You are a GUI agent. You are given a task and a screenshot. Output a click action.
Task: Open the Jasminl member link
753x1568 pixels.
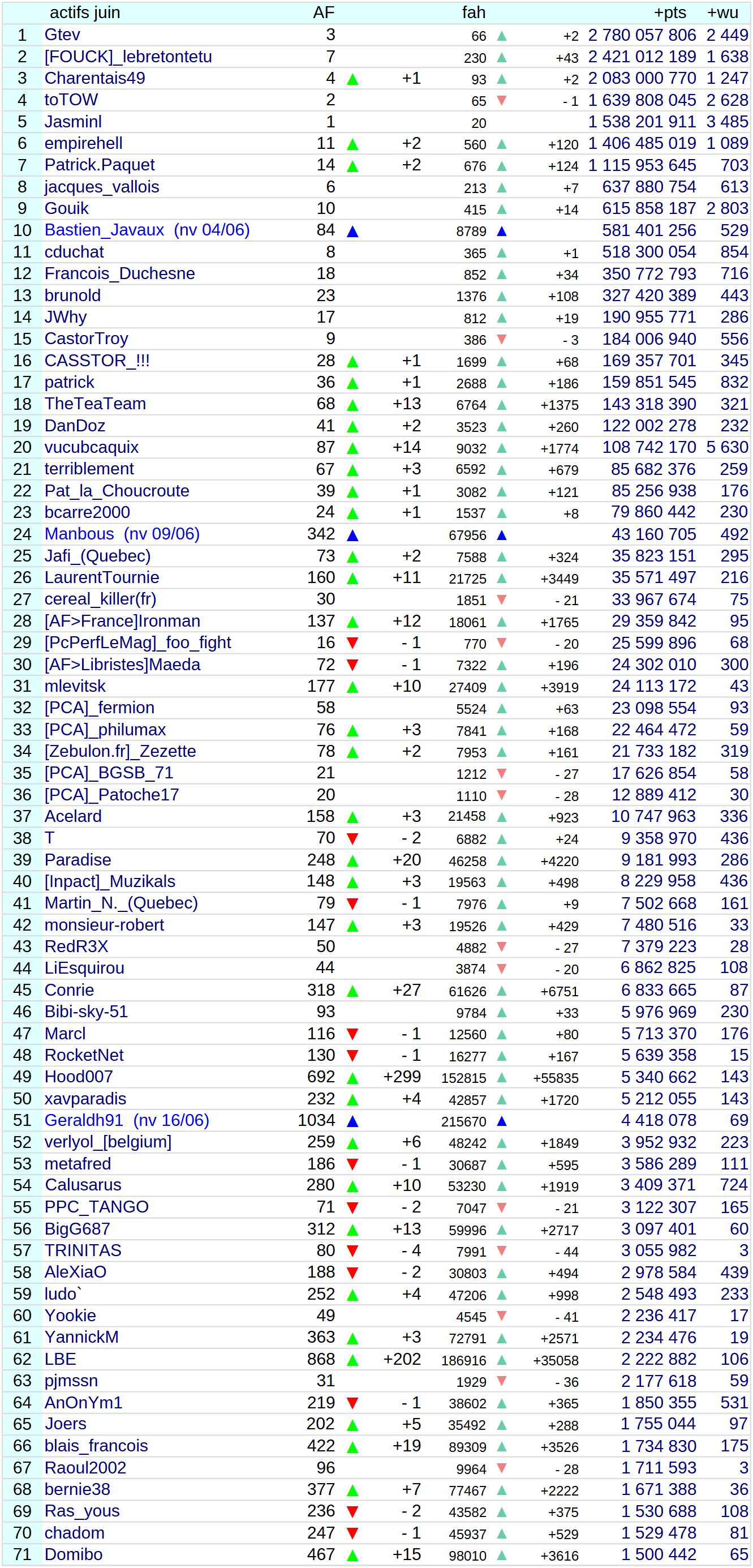(73, 122)
